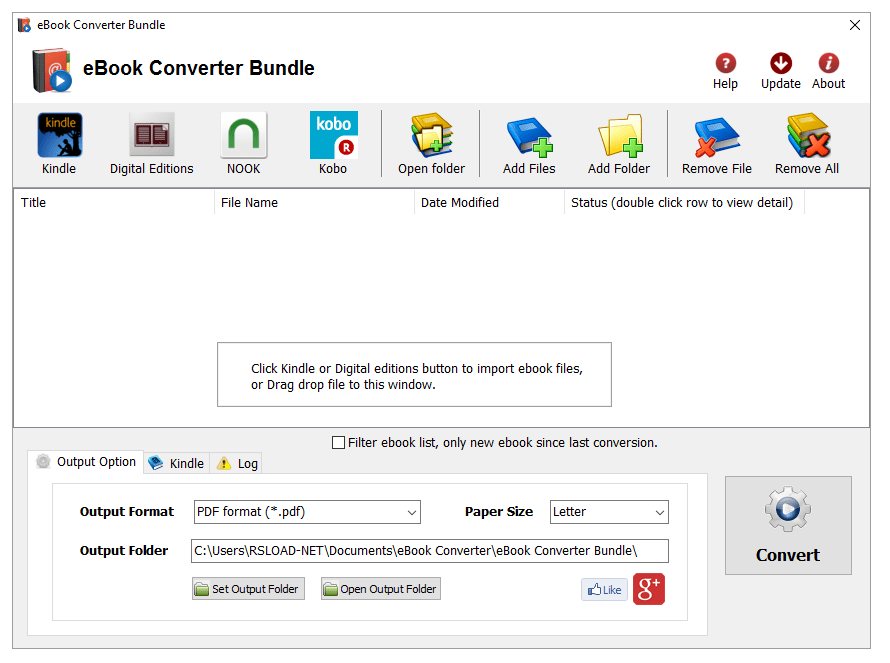The image size is (890, 663).
Task: Enable filtering for only new ebooks
Action: point(339,442)
